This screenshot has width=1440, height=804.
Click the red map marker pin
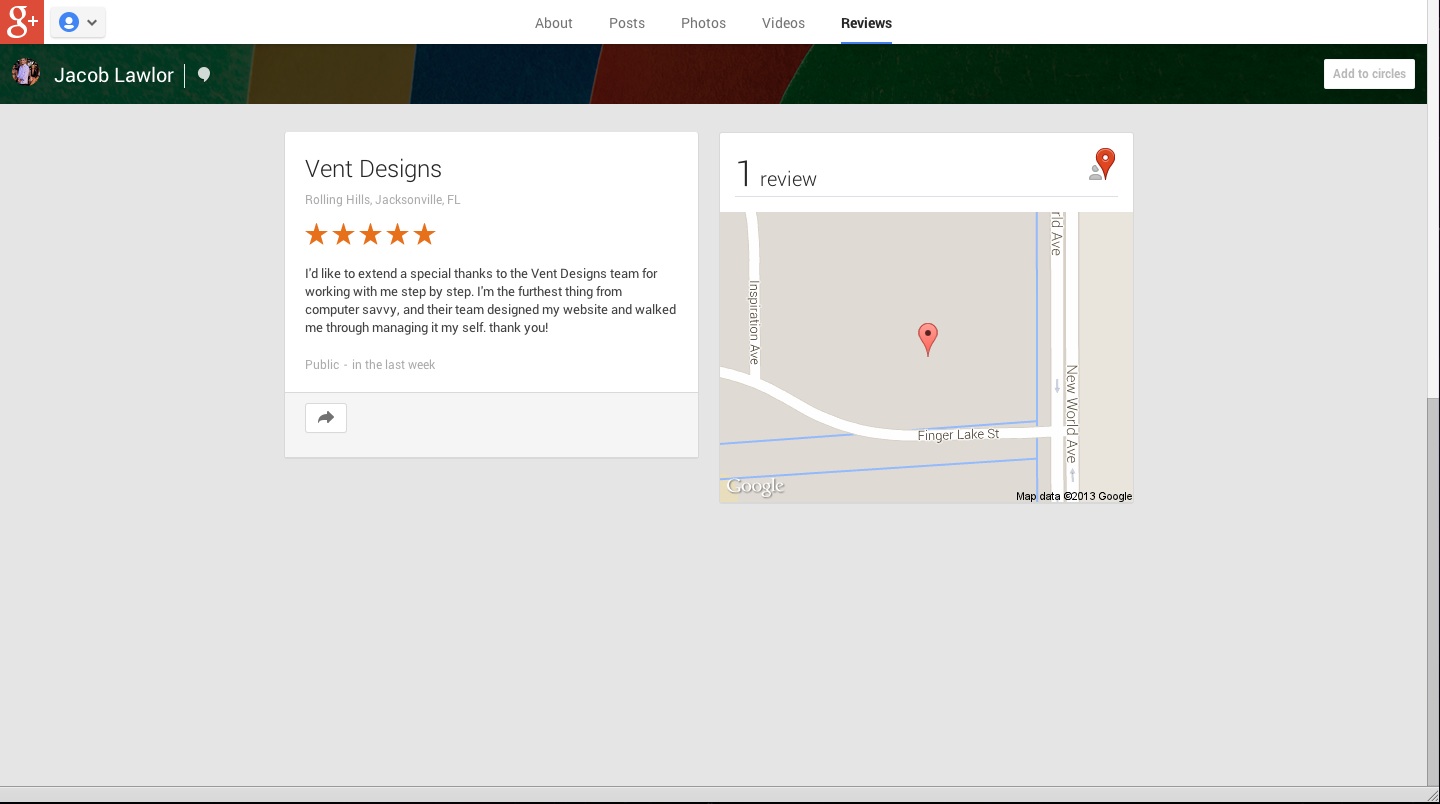point(928,340)
